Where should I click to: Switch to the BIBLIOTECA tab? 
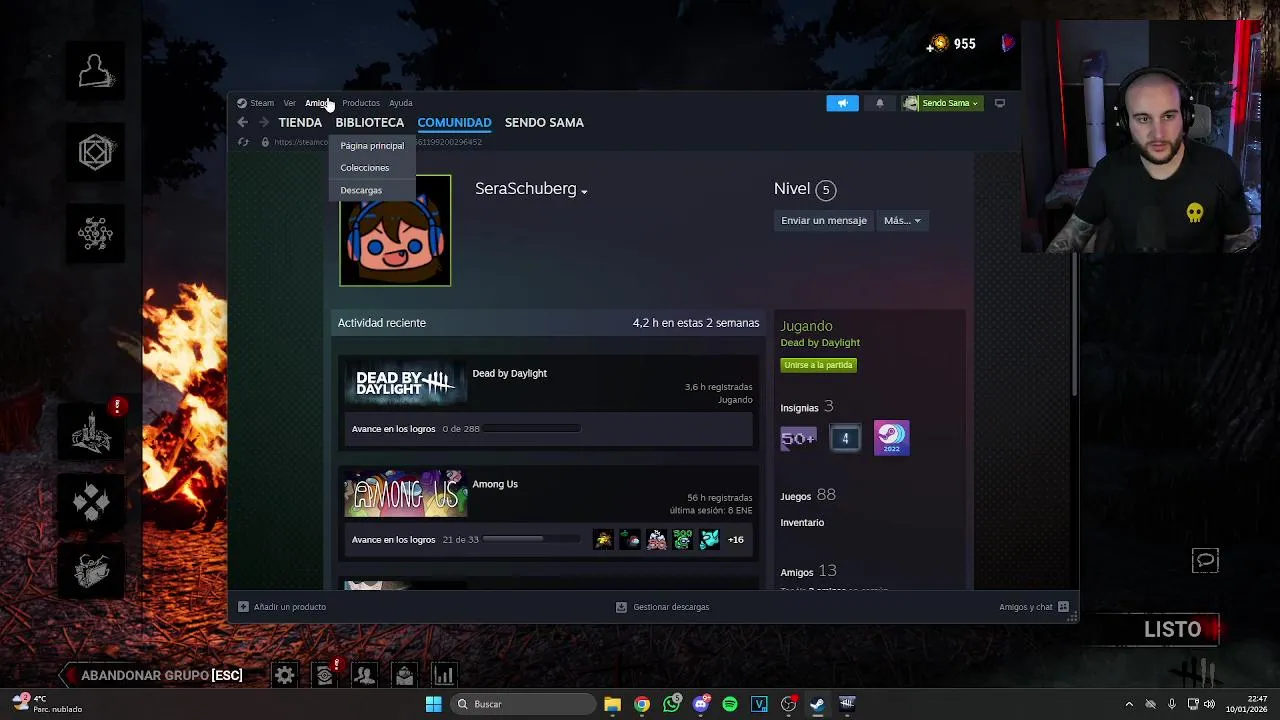click(x=370, y=123)
